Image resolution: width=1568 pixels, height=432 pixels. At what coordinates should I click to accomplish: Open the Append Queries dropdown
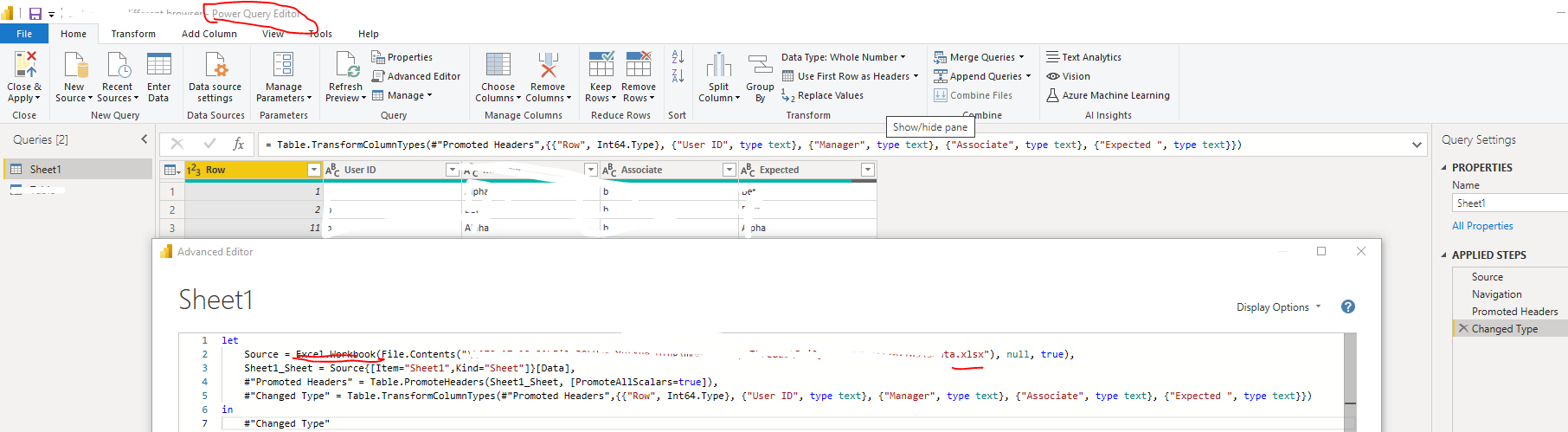click(982, 76)
